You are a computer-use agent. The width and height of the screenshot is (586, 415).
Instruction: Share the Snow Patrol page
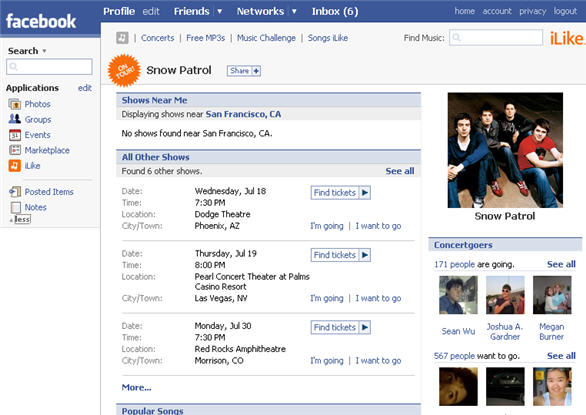pos(244,71)
